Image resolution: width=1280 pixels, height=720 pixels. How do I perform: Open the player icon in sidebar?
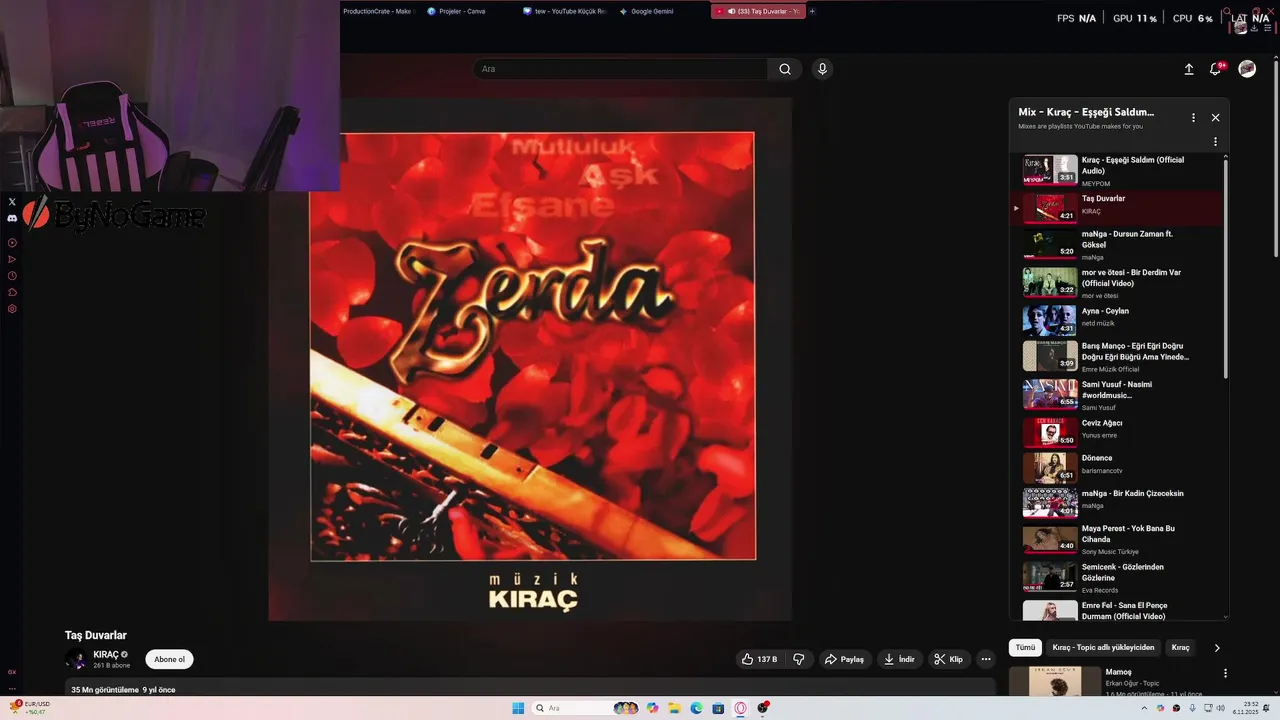(x=12, y=243)
